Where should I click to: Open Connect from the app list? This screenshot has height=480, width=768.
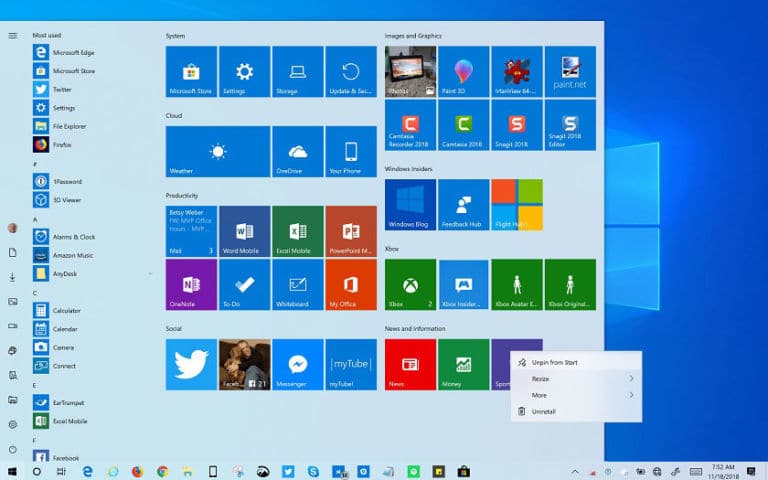[63, 366]
